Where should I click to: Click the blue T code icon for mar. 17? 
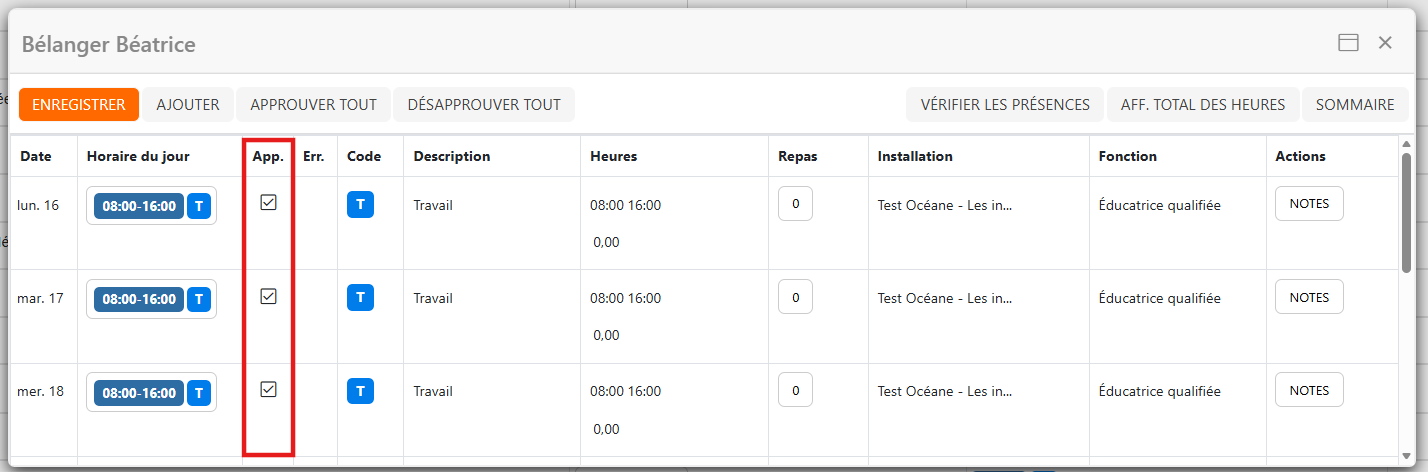360,297
